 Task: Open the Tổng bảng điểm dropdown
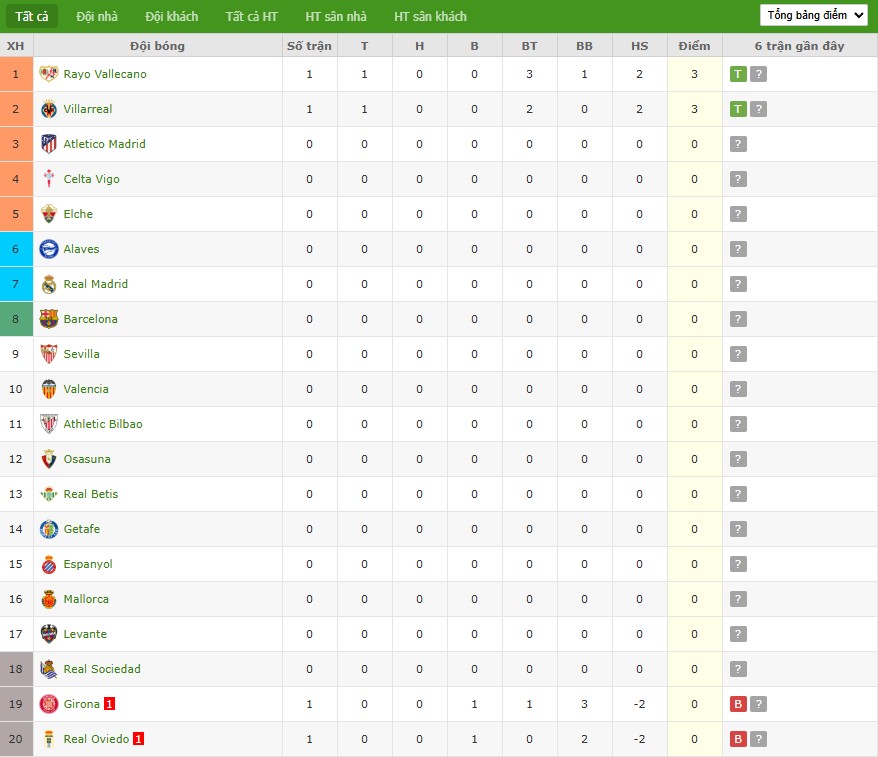coord(813,15)
